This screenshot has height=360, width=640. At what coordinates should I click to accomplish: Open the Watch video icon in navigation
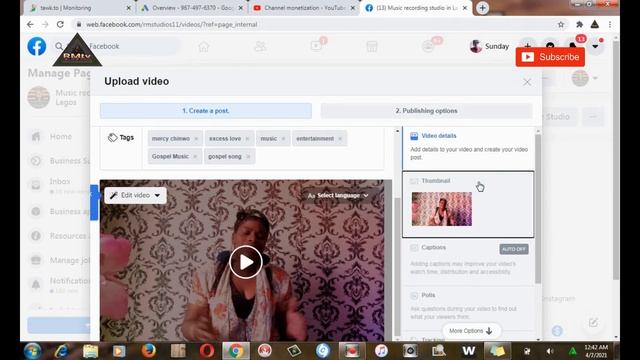(316, 46)
